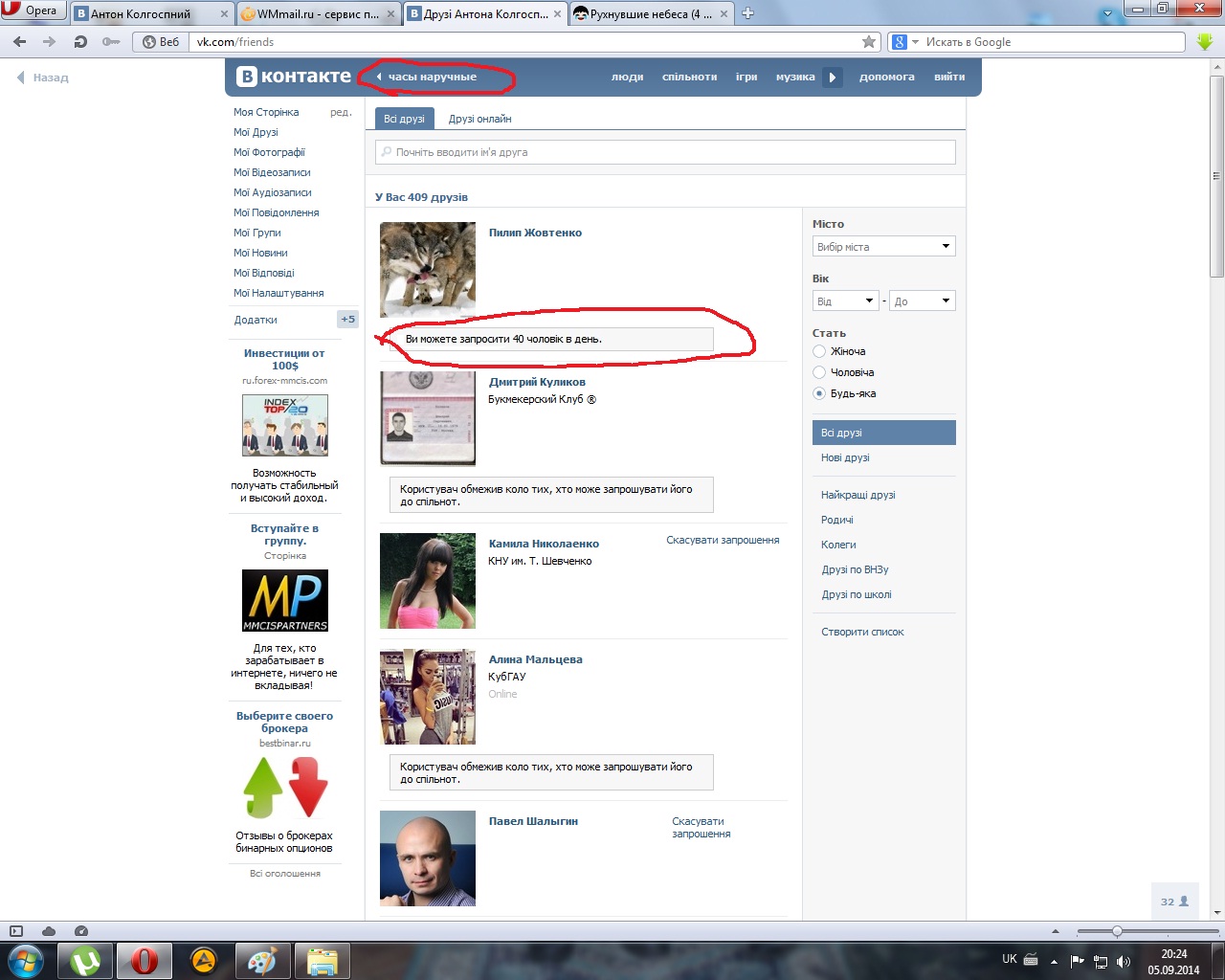The height and width of the screenshot is (980, 1225).
Task: Cancel the invitation for Павел Шалыгин
Action: click(x=702, y=828)
